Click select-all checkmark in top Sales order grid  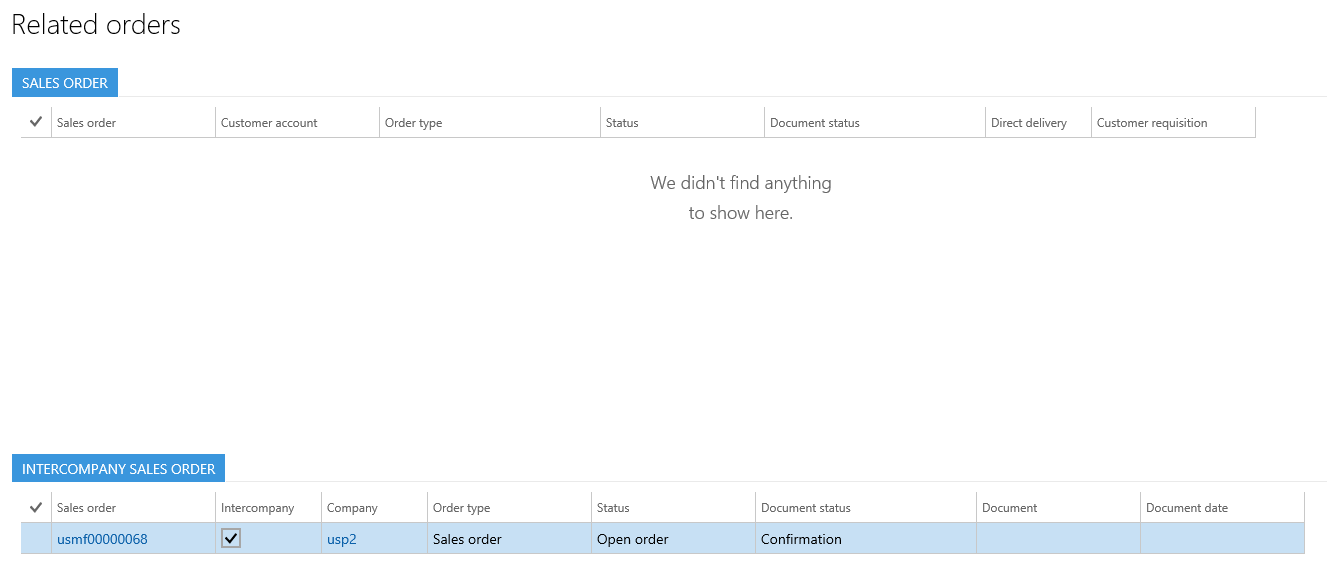coord(36,122)
